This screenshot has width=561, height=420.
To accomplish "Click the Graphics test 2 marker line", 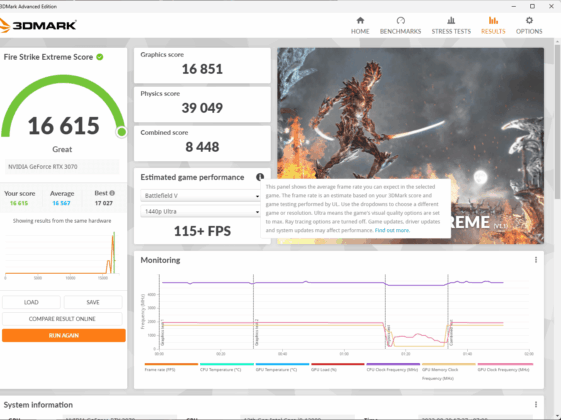I will tap(254, 311).
